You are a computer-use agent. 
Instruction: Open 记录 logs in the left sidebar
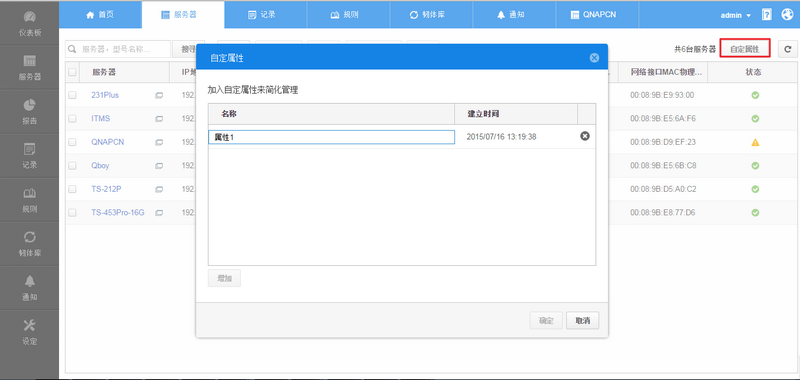[30, 156]
